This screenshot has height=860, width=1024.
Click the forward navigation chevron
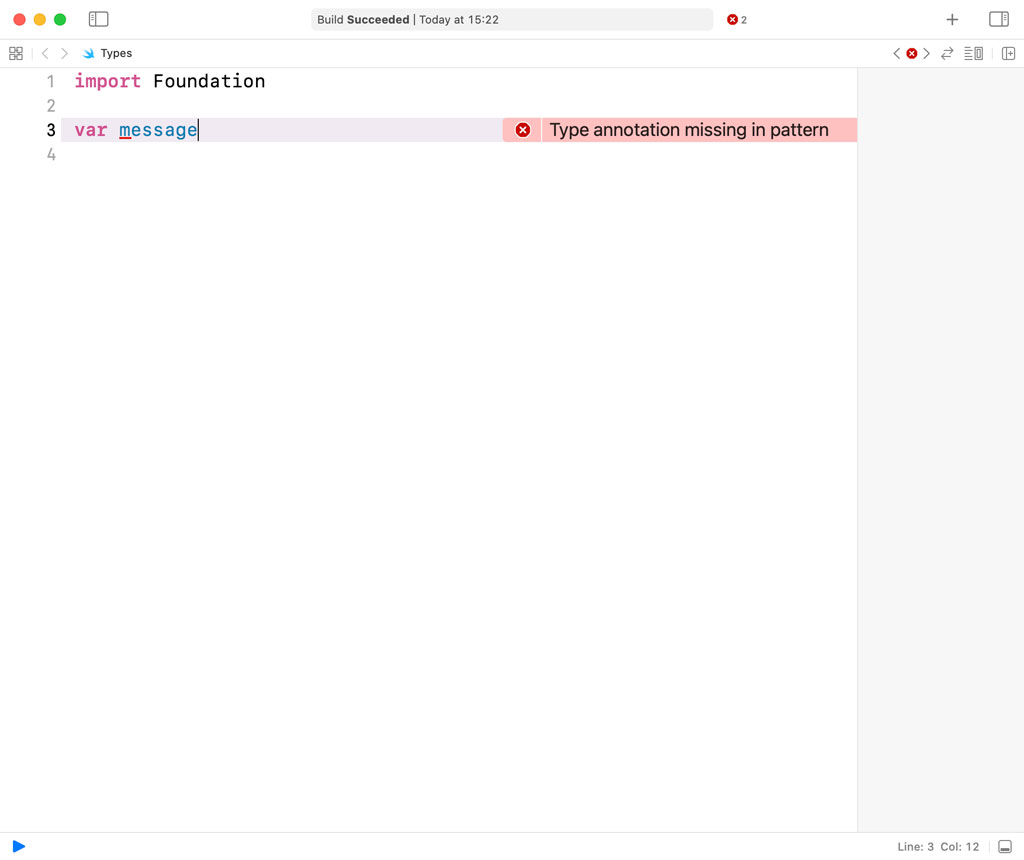(x=64, y=53)
